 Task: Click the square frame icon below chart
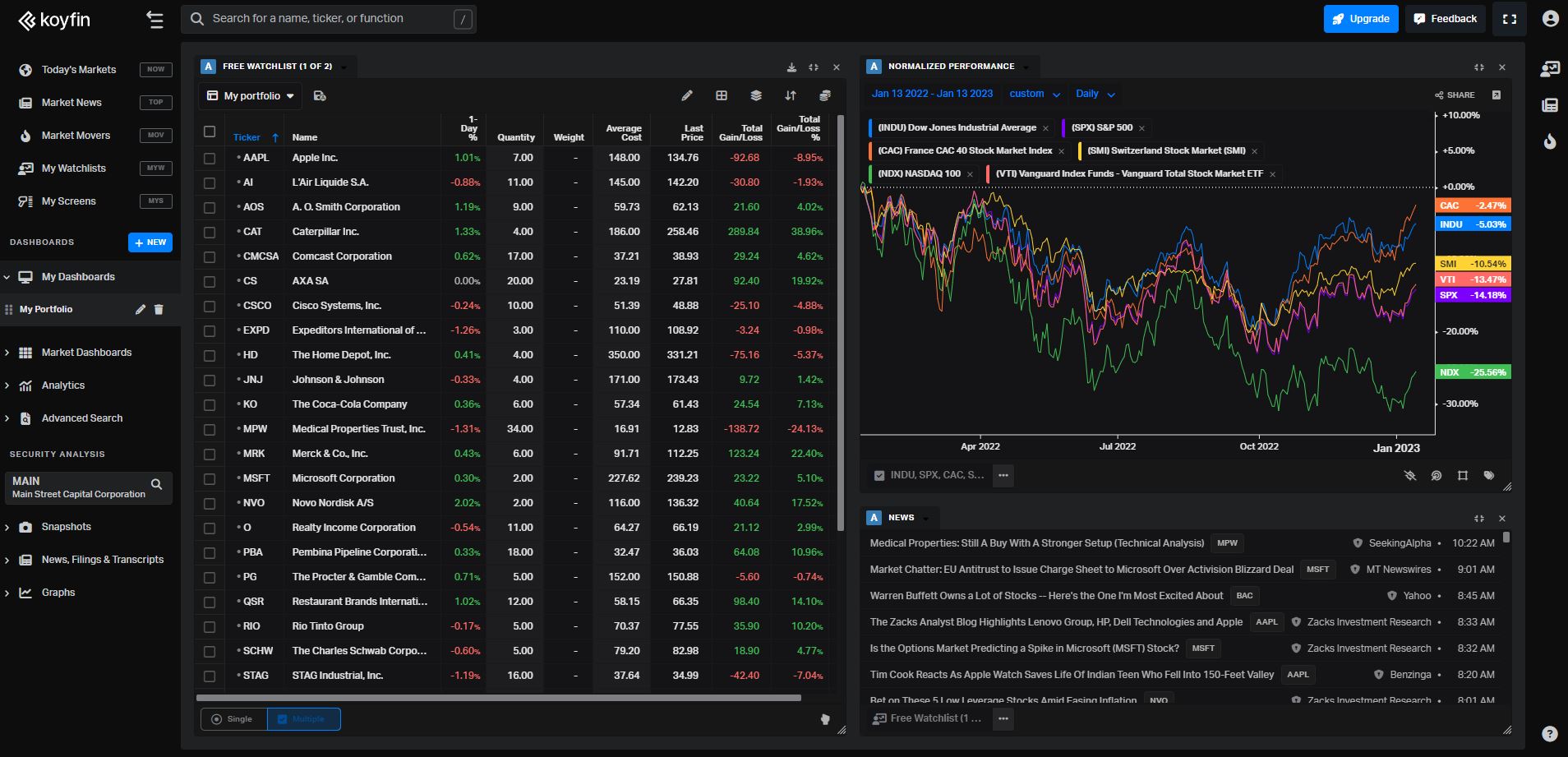pyautogui.click(x=1463, y=475)
